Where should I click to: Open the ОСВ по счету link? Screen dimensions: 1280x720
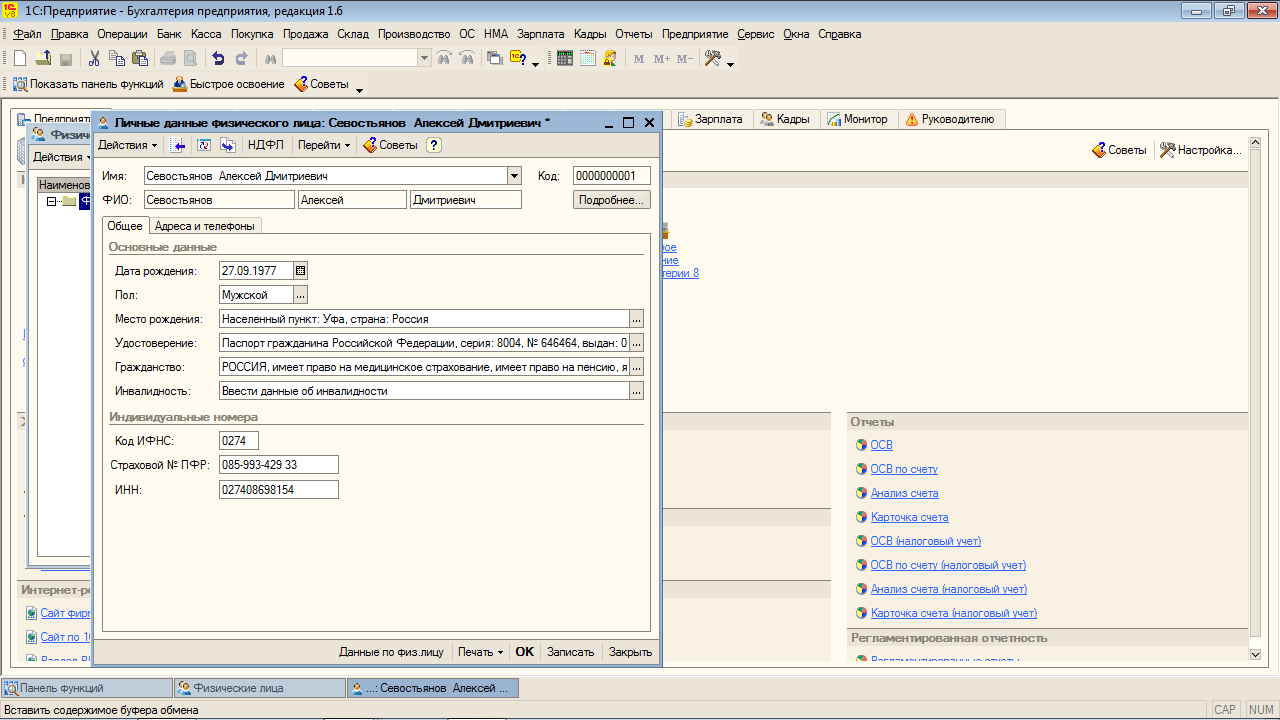point(904,469)
